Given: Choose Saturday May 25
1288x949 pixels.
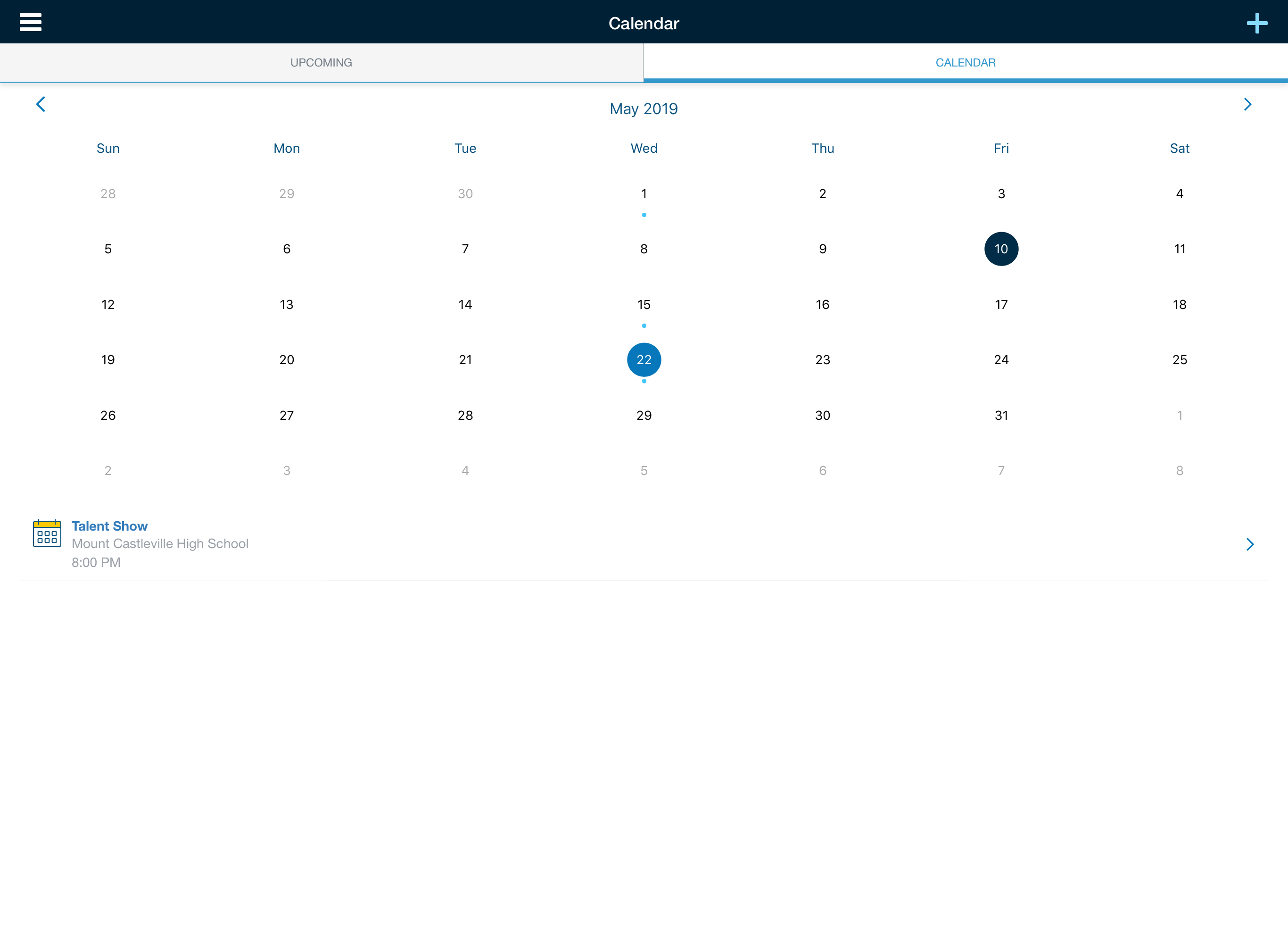Looking at the screenshot, I should [1180, 359].
